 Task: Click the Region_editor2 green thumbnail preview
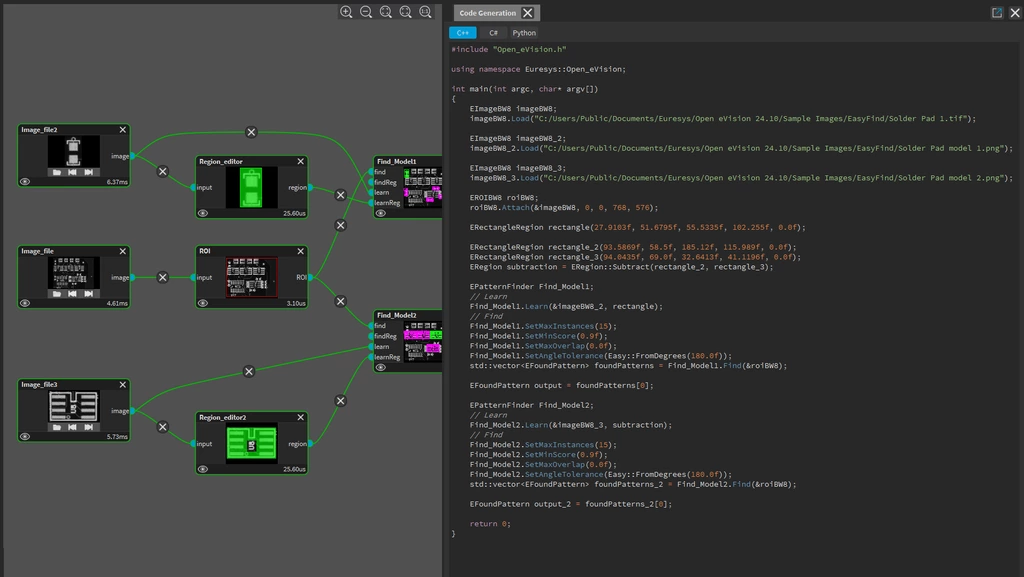(251, 444)
